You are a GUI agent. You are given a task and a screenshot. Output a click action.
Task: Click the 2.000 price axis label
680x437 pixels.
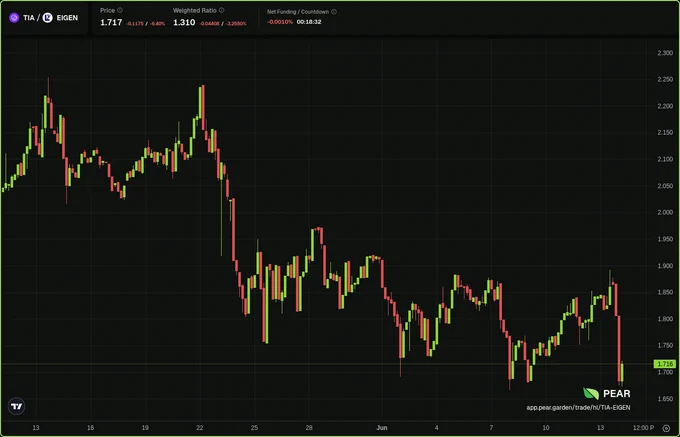tap(665, 212)
